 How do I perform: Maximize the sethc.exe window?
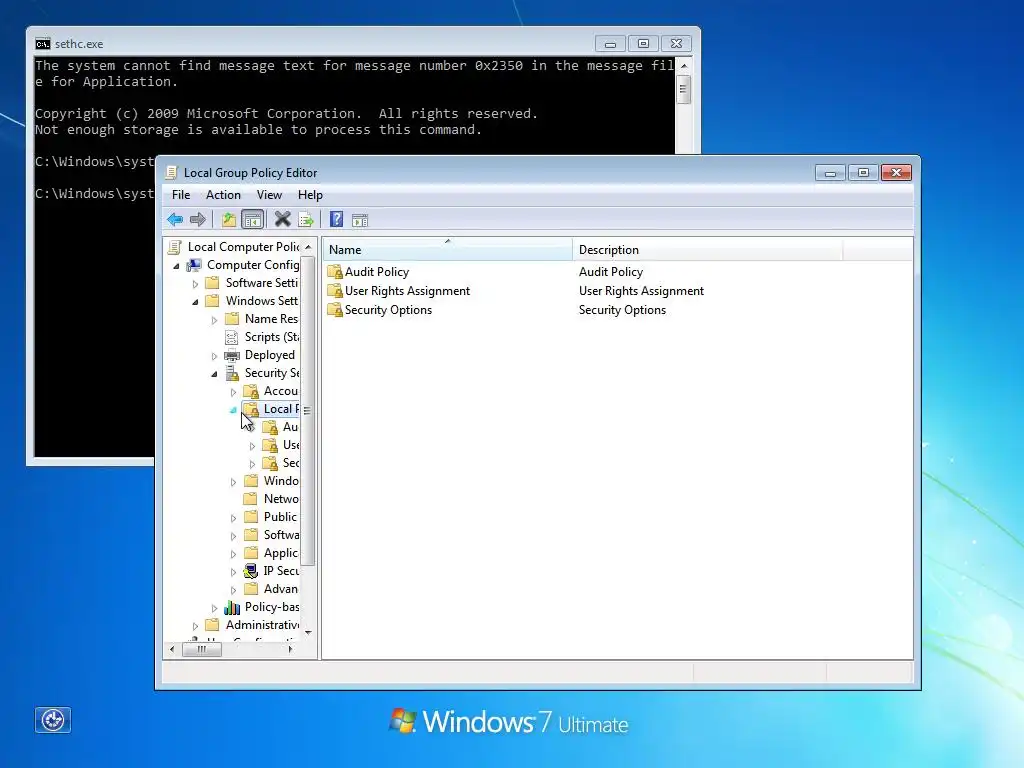(x=643, y=44)
